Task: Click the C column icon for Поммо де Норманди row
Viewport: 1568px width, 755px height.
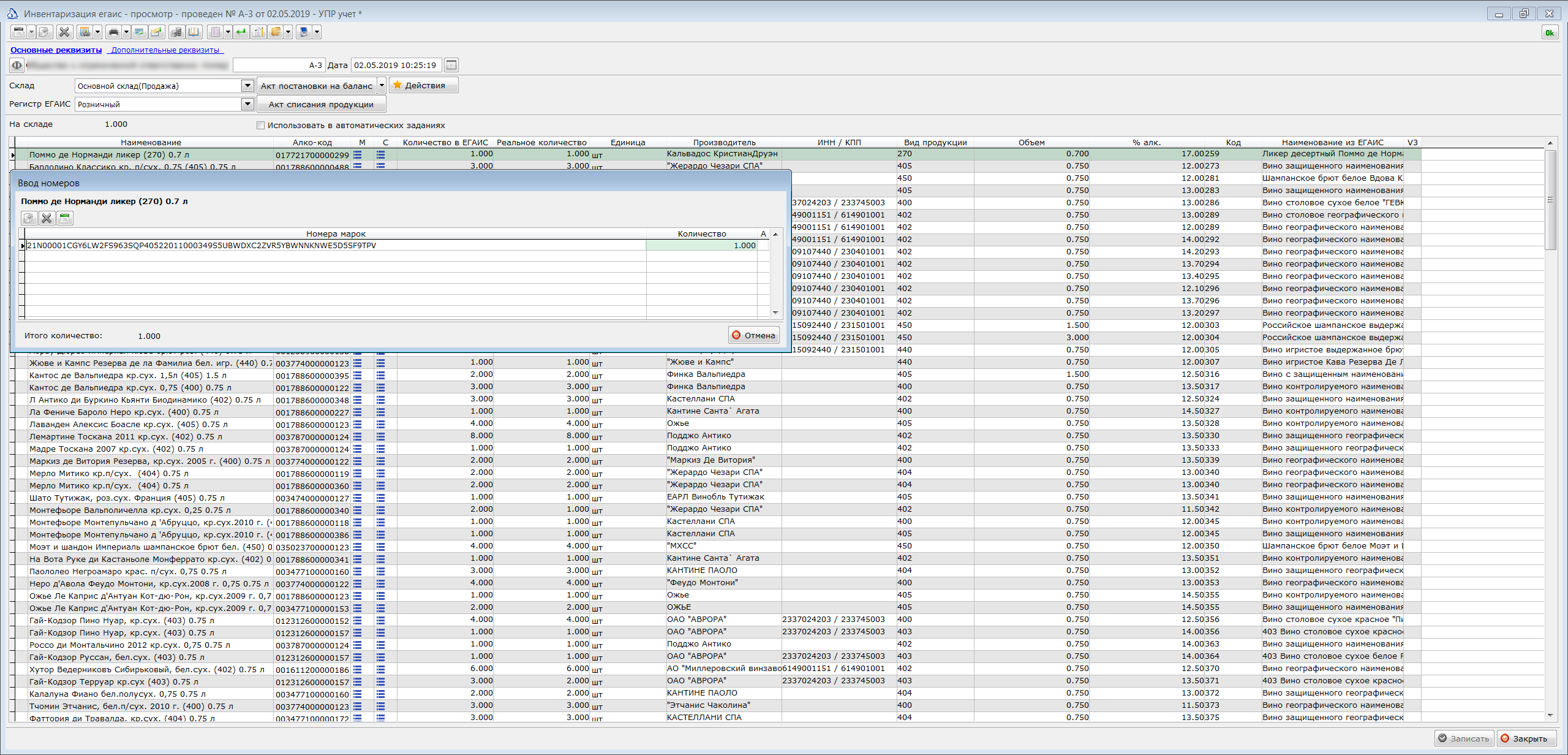Action: (x=381, y=154)
